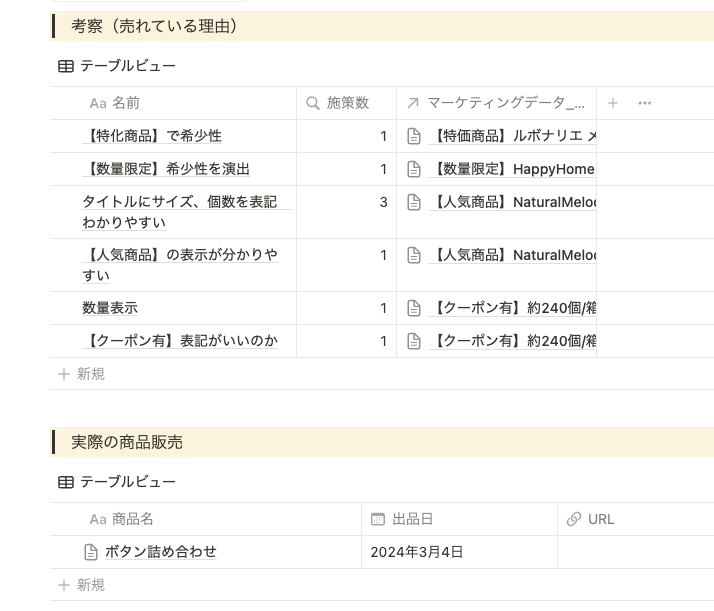The image size is (714, 611).
Task: Click the magnifier icon in 施策数 header
Action: (313, 103)
